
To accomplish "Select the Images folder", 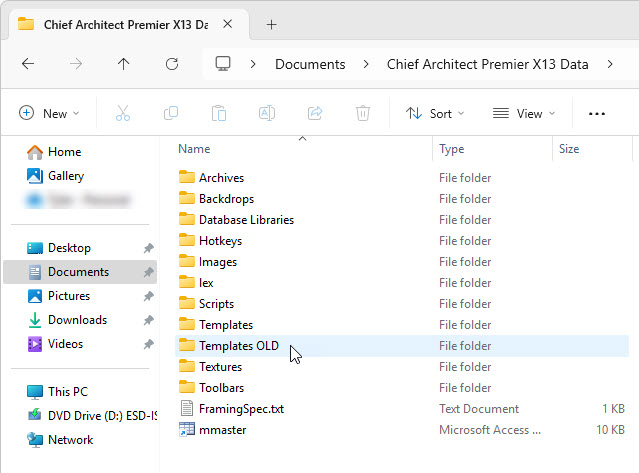I will pos(401,262).
